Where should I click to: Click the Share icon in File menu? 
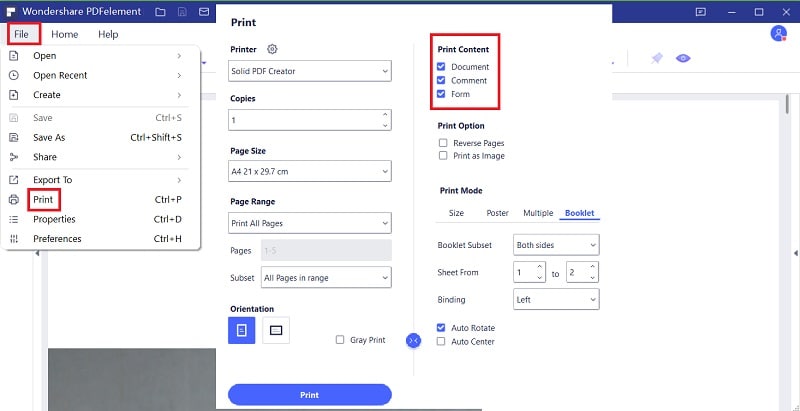[14, 157]
